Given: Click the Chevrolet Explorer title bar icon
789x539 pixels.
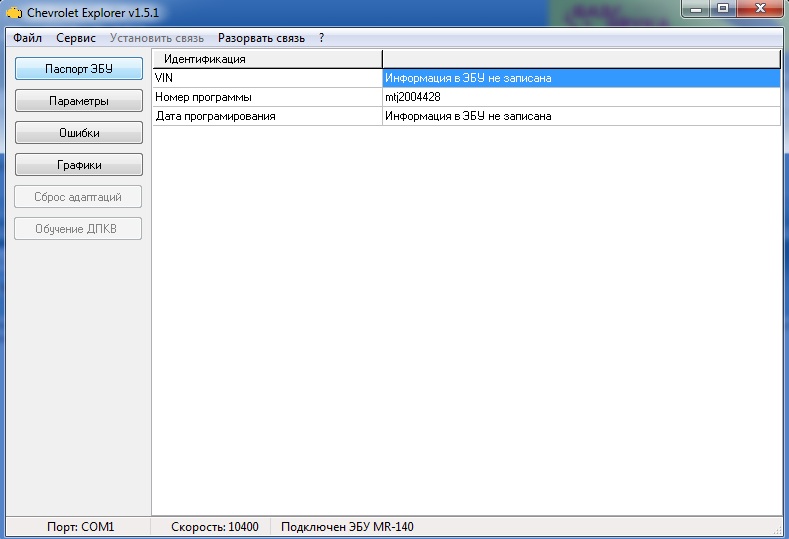Looking at the screenshot, I should 14,12.
